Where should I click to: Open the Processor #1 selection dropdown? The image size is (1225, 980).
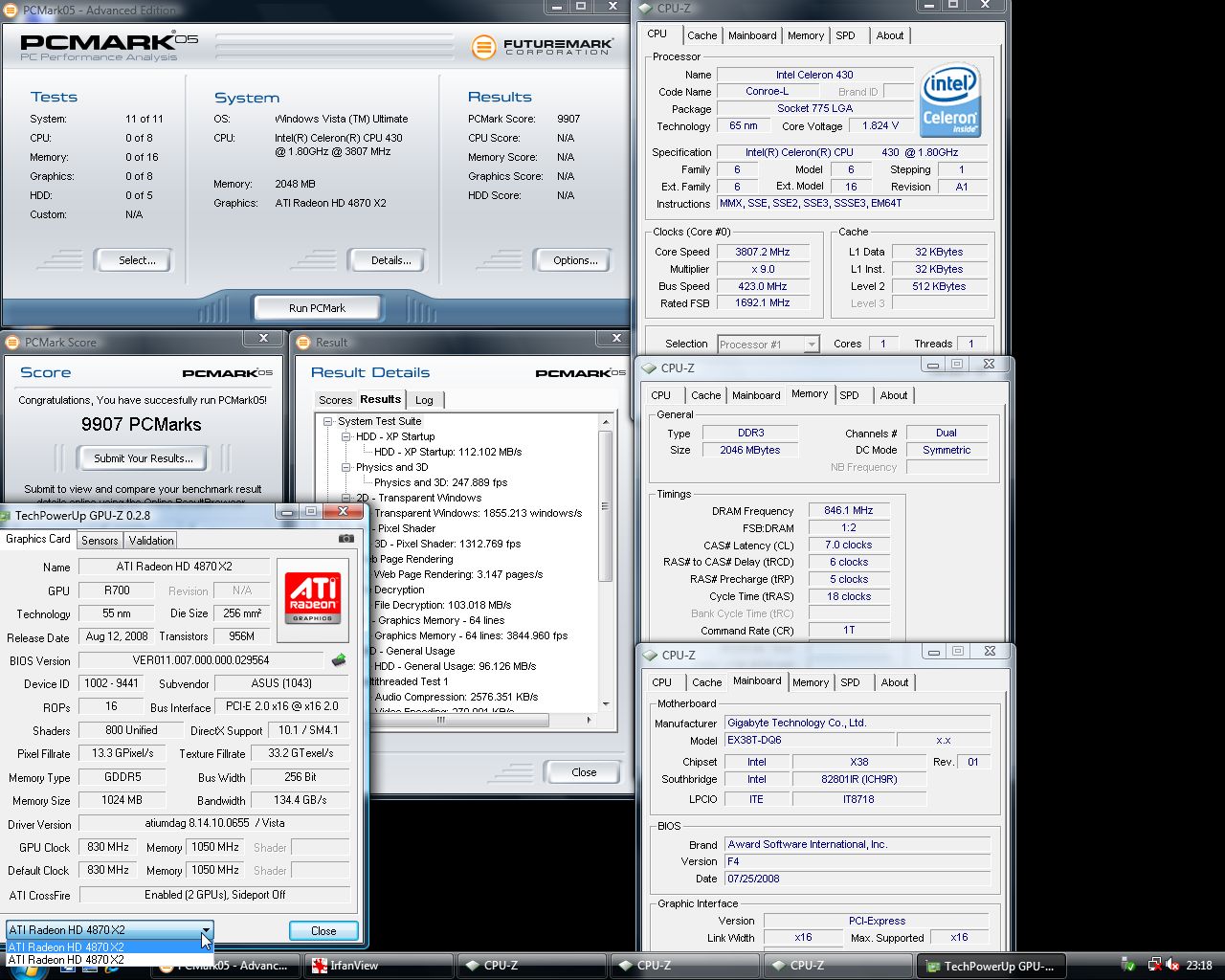pyautogui.click(x=812, y=344)
